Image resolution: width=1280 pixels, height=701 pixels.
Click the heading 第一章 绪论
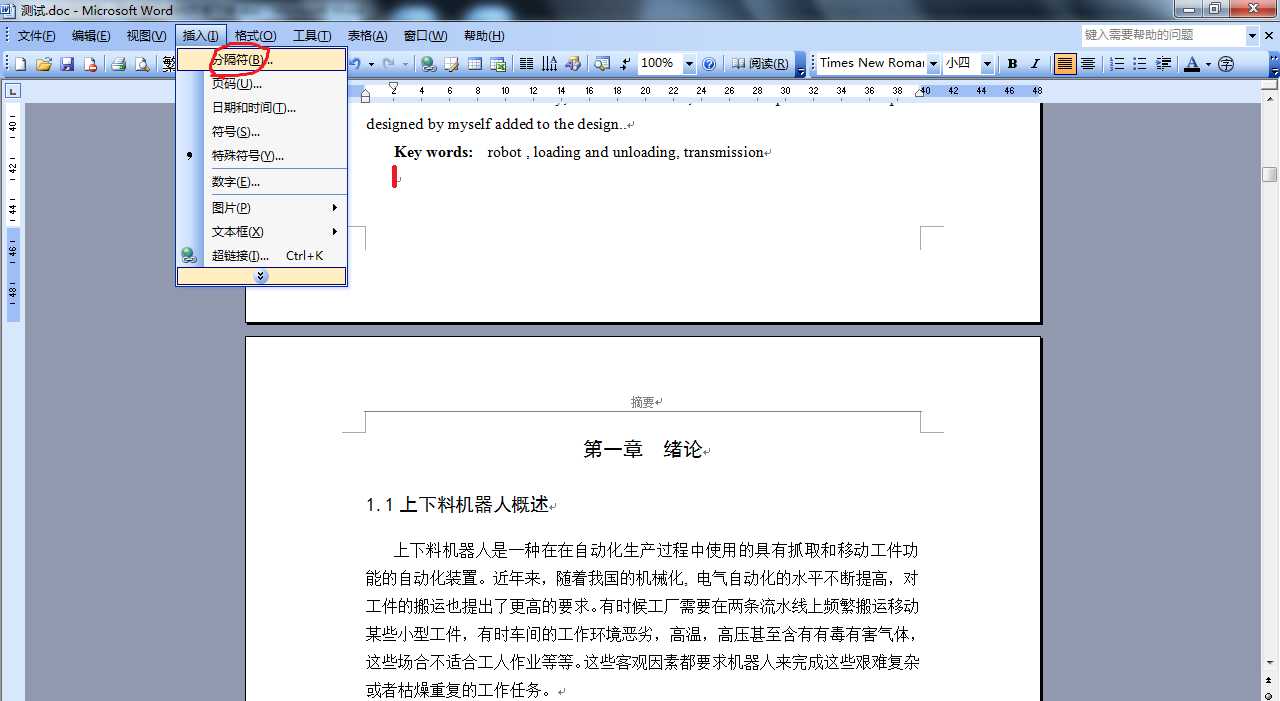(x=645, y=450)
